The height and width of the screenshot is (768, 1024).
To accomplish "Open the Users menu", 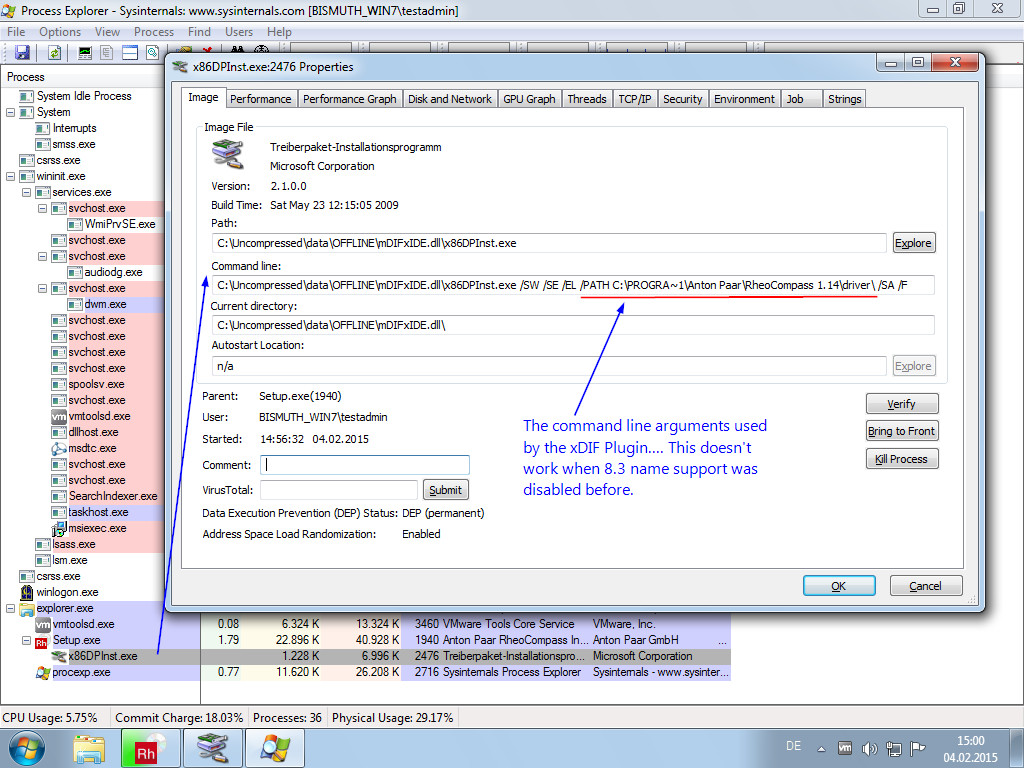I will 239,32.
